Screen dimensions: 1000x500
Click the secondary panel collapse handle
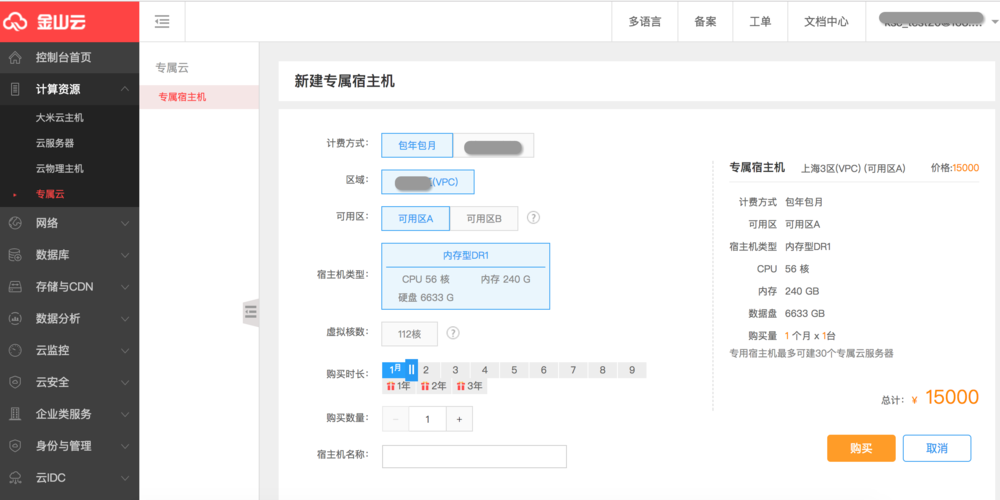click(x=251, y=312)
